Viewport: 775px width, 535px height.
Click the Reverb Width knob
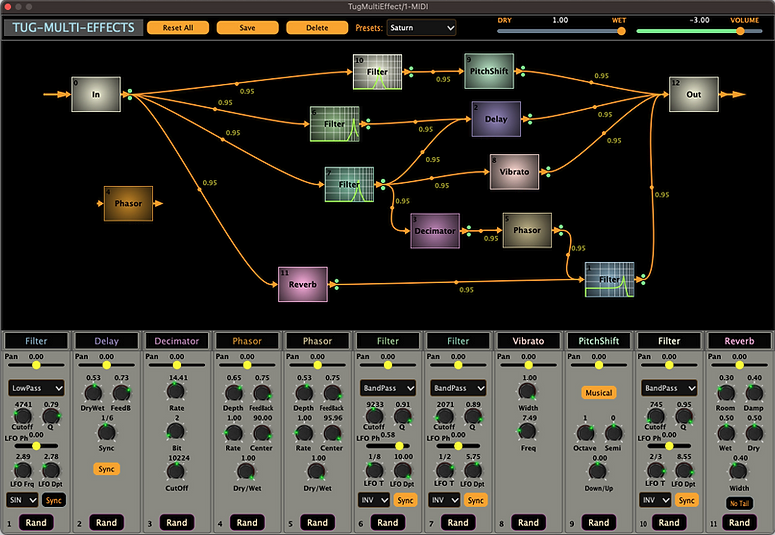click(x=738, y=471)
